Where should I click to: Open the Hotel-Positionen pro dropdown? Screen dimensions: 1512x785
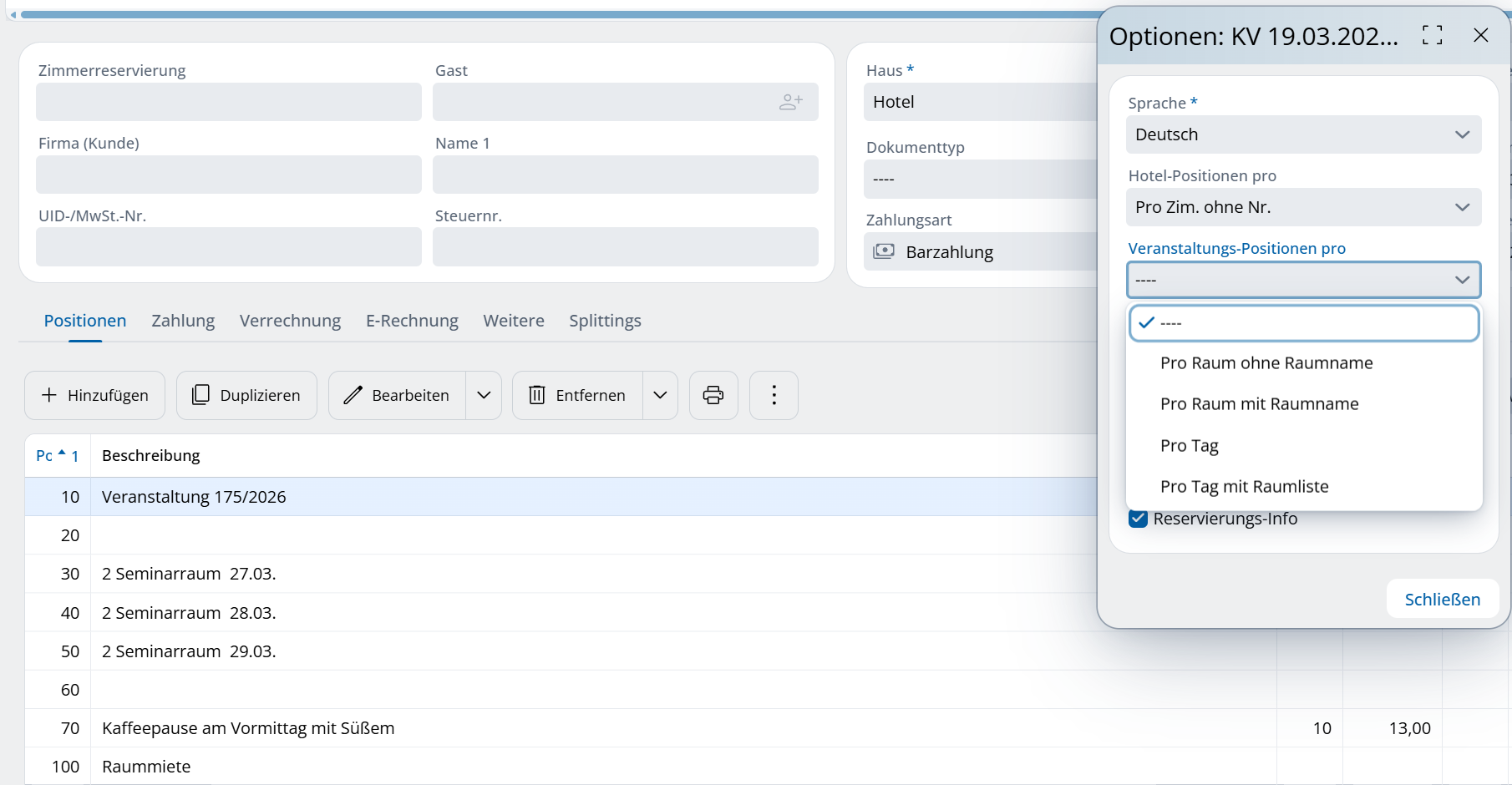click(x=1303, y=207)
